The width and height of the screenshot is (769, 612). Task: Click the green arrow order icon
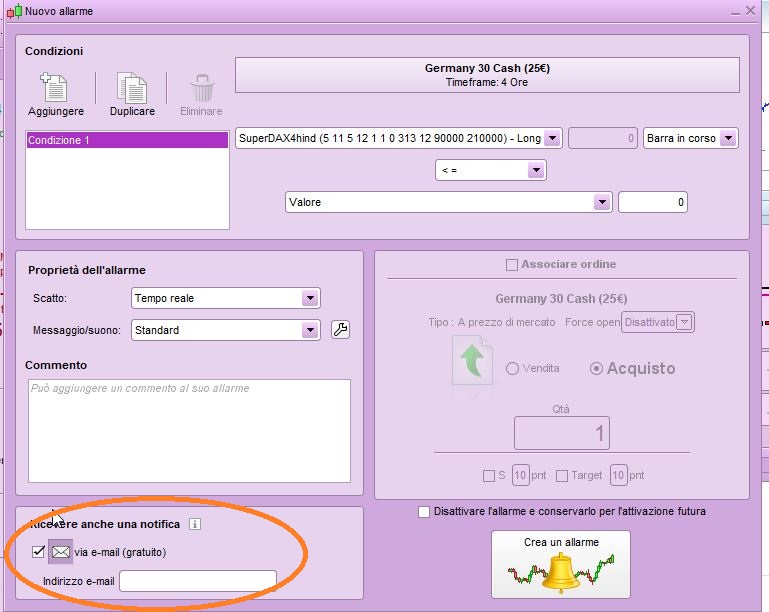click(x=472, y=360)
